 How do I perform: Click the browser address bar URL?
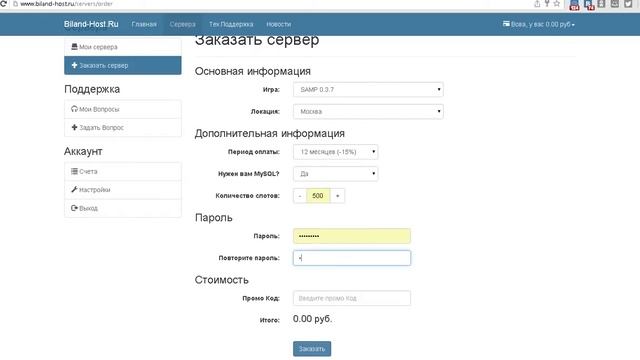[66, 4]
